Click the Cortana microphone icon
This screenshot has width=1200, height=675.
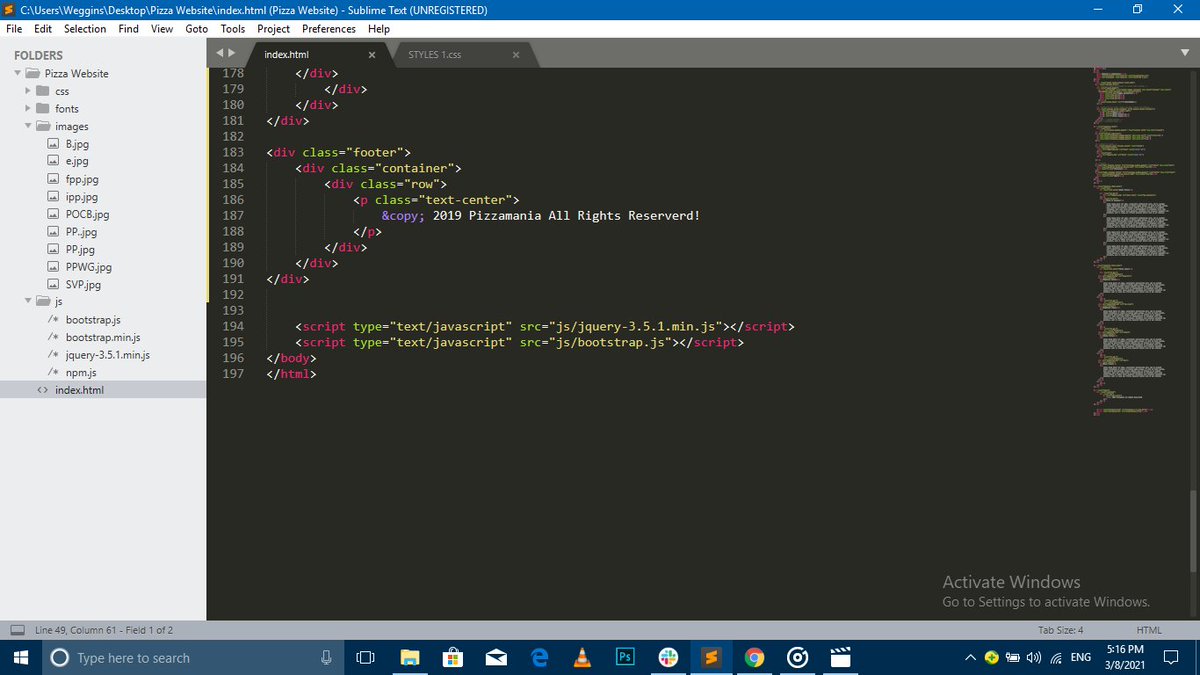click(325, 657)
